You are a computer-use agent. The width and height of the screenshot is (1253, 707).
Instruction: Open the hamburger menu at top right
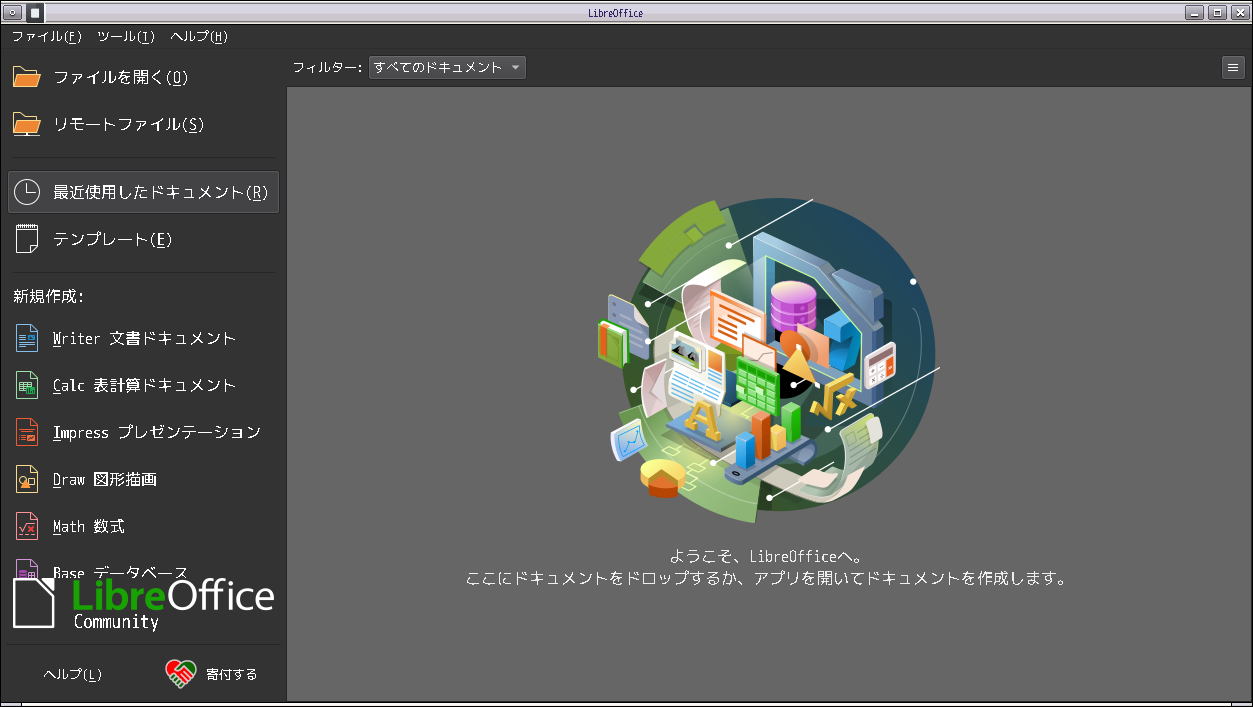click(x=1233, y=68)
